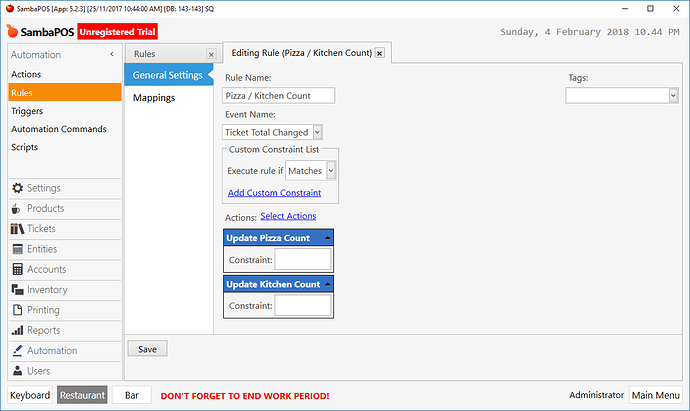The width and height of the screenshot is (690, 411).
Task: Click the Tickets books icon
Action: 17,229
